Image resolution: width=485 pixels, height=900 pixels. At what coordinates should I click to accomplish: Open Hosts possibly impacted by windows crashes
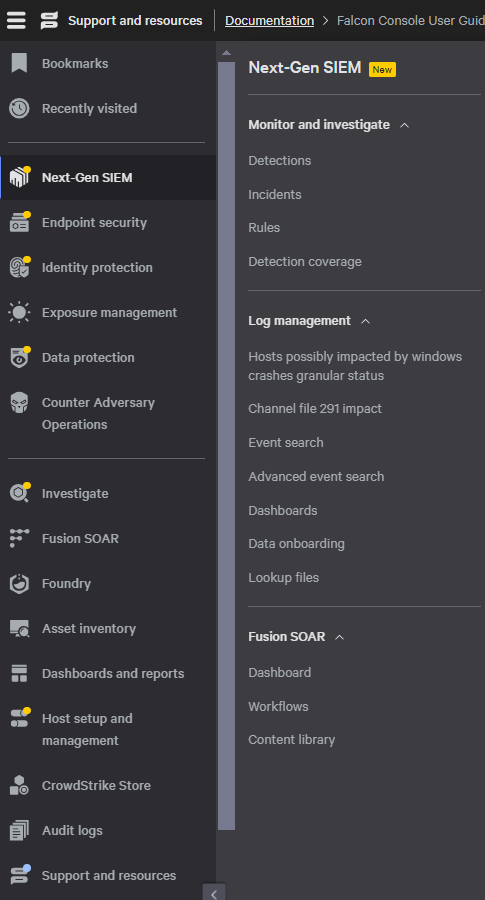[x=355, y=366]
